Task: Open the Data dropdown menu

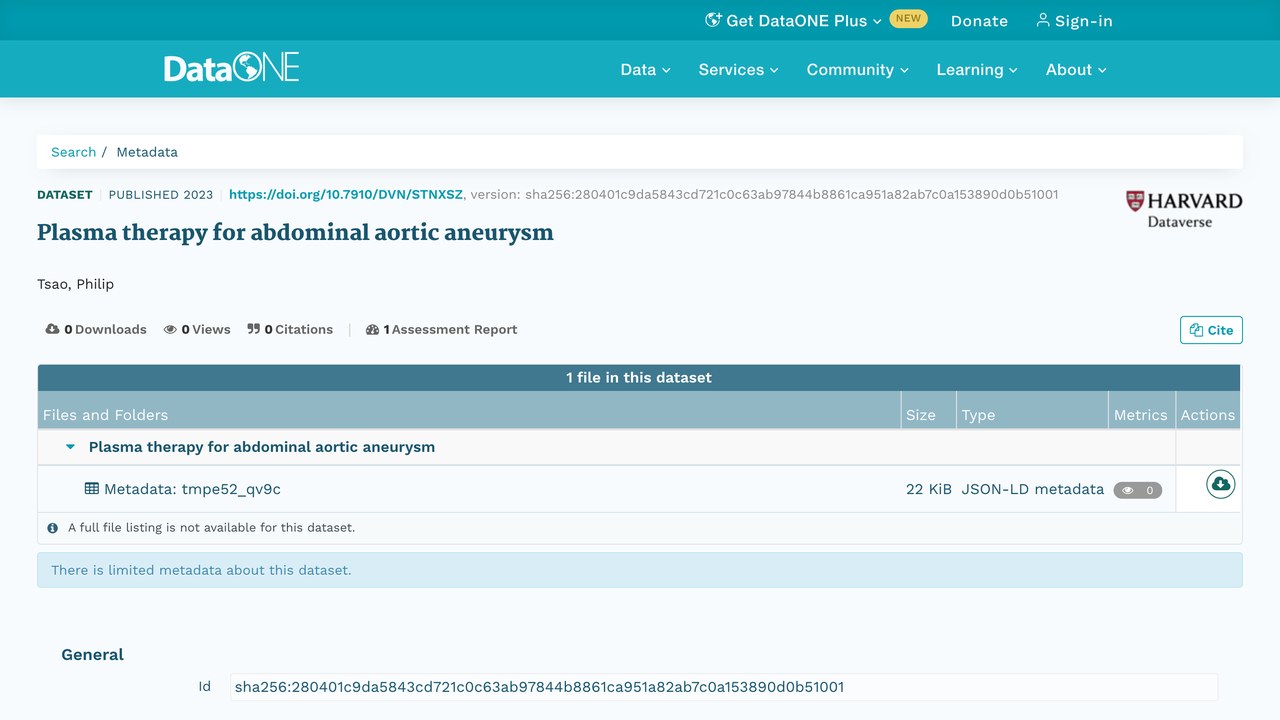Action: (645, 69)
